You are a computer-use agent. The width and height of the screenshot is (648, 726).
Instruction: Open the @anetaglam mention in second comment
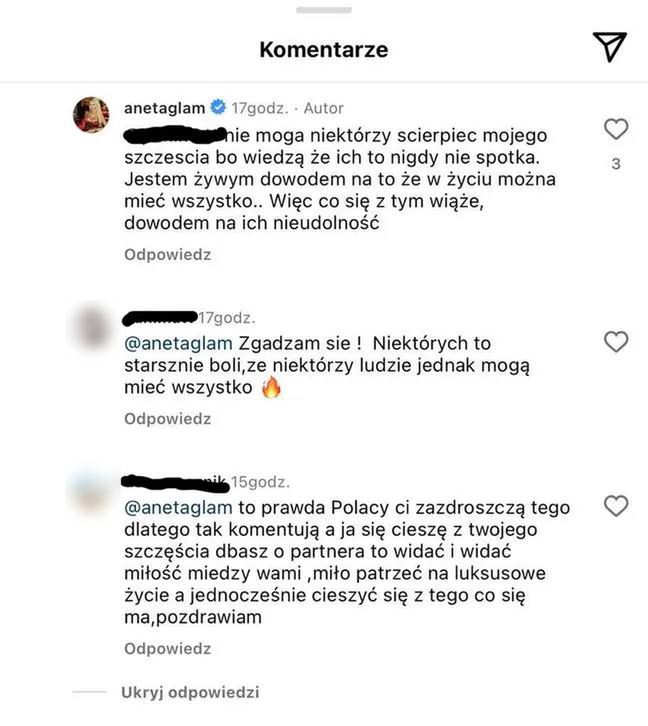178,344
